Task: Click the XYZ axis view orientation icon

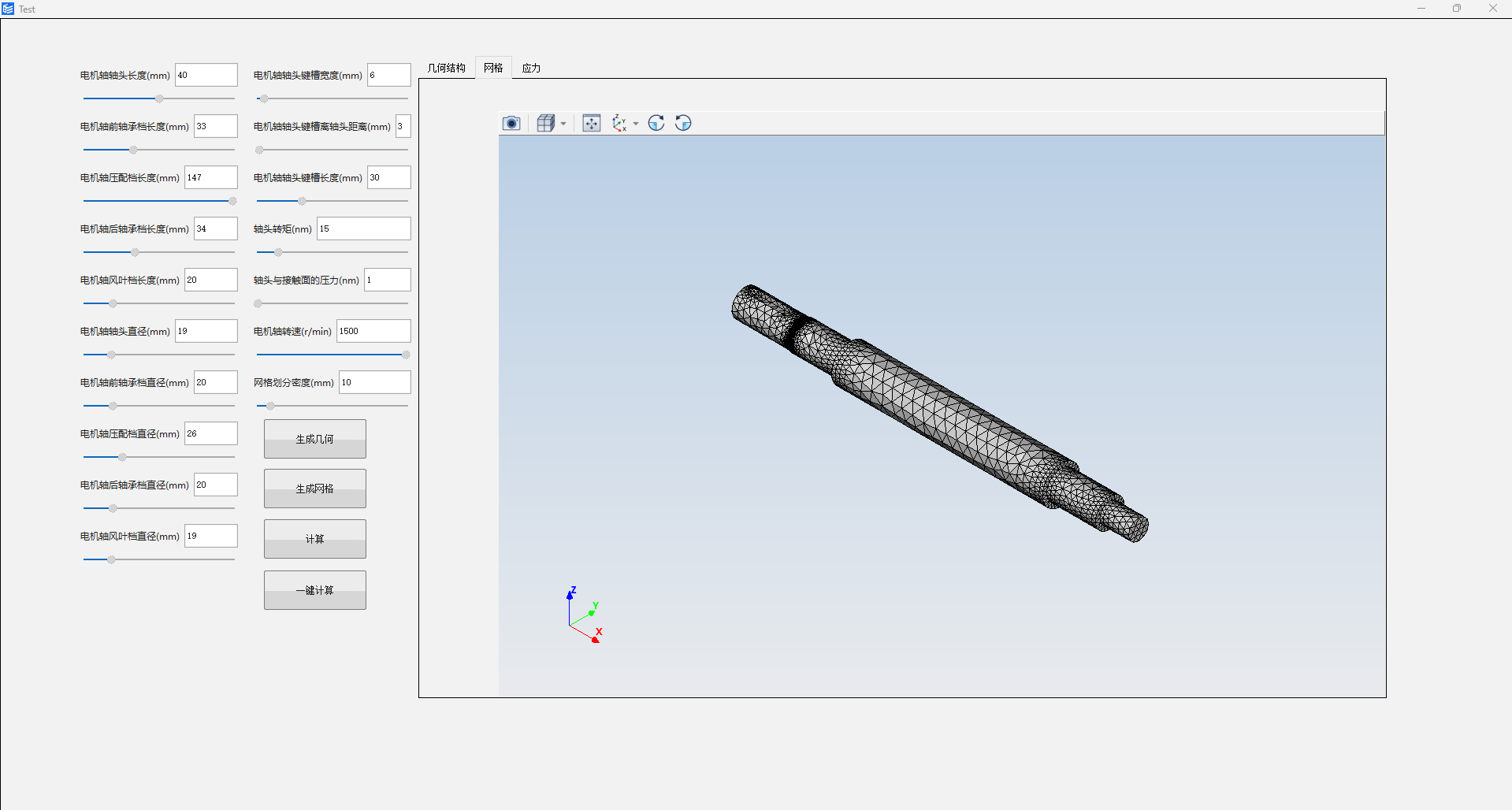Action: point(619,123)
